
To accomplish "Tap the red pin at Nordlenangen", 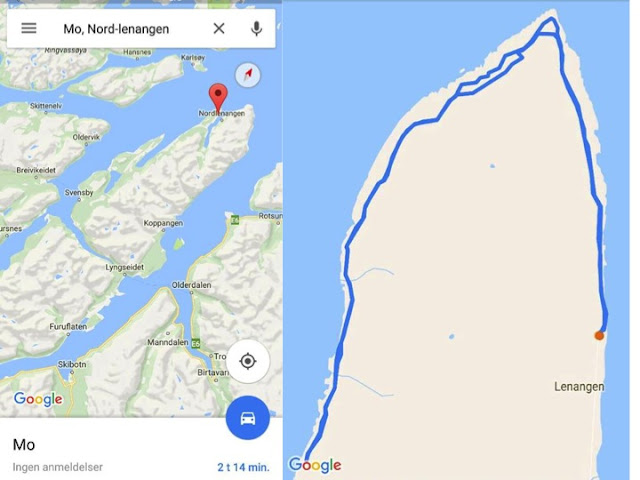I will tap(218, 98).
